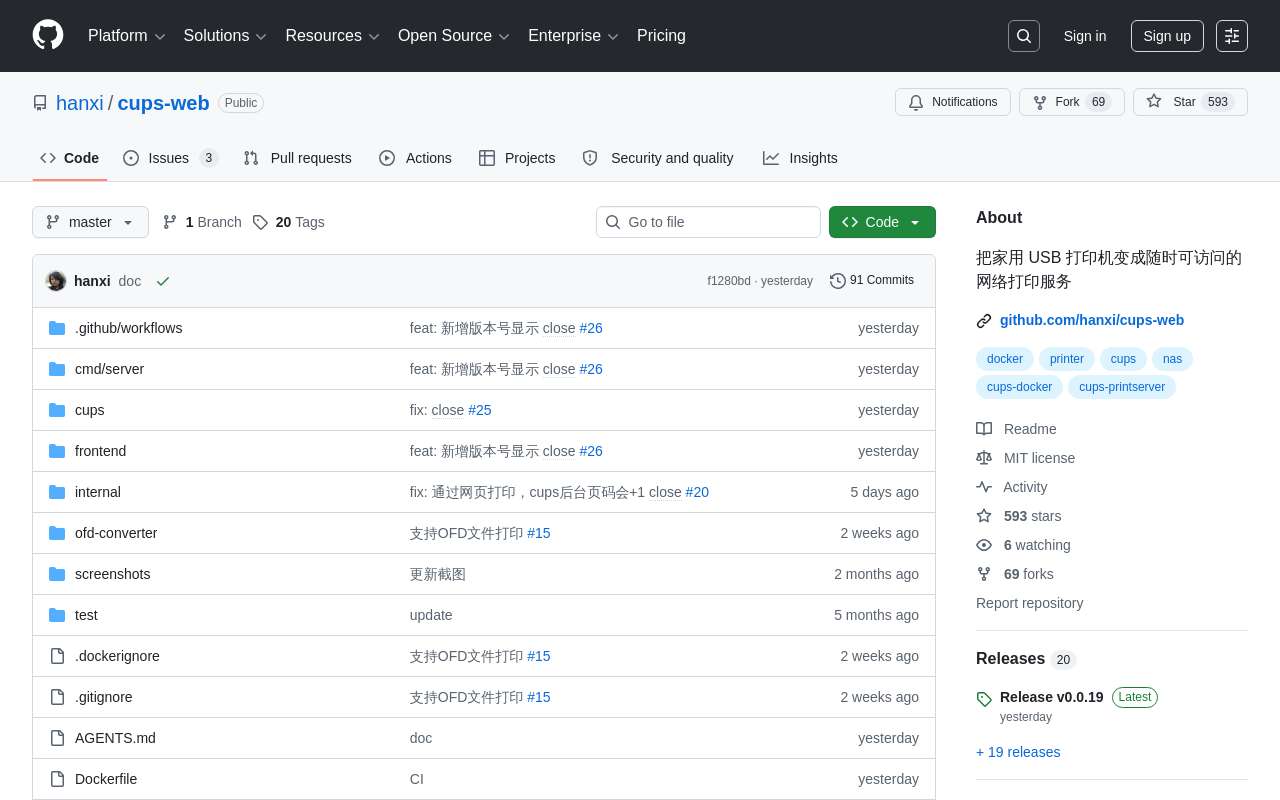Click the file icon for AGENTS.md
Image resolution: width=1280 pixels, height=800 pixels.
57,738
